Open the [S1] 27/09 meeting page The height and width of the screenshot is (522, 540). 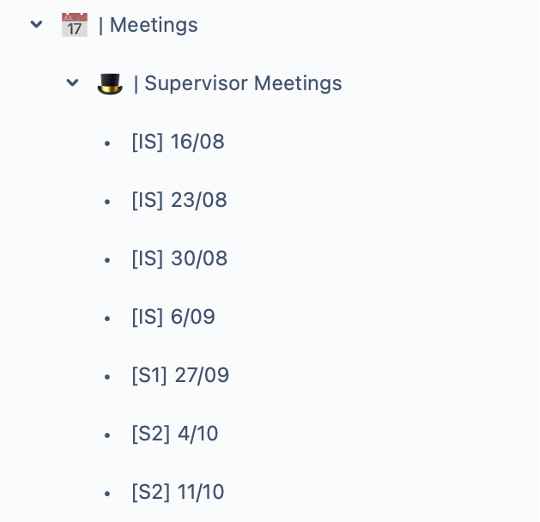coord(180,375)
